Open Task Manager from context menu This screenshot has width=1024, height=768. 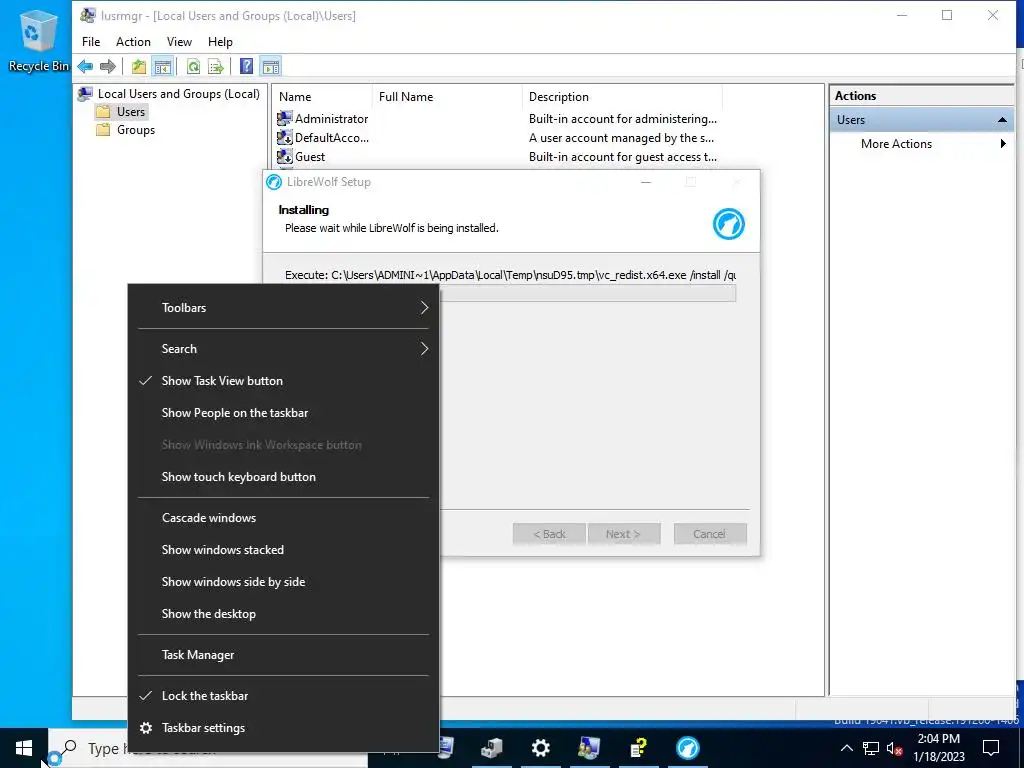pos(283,655)
